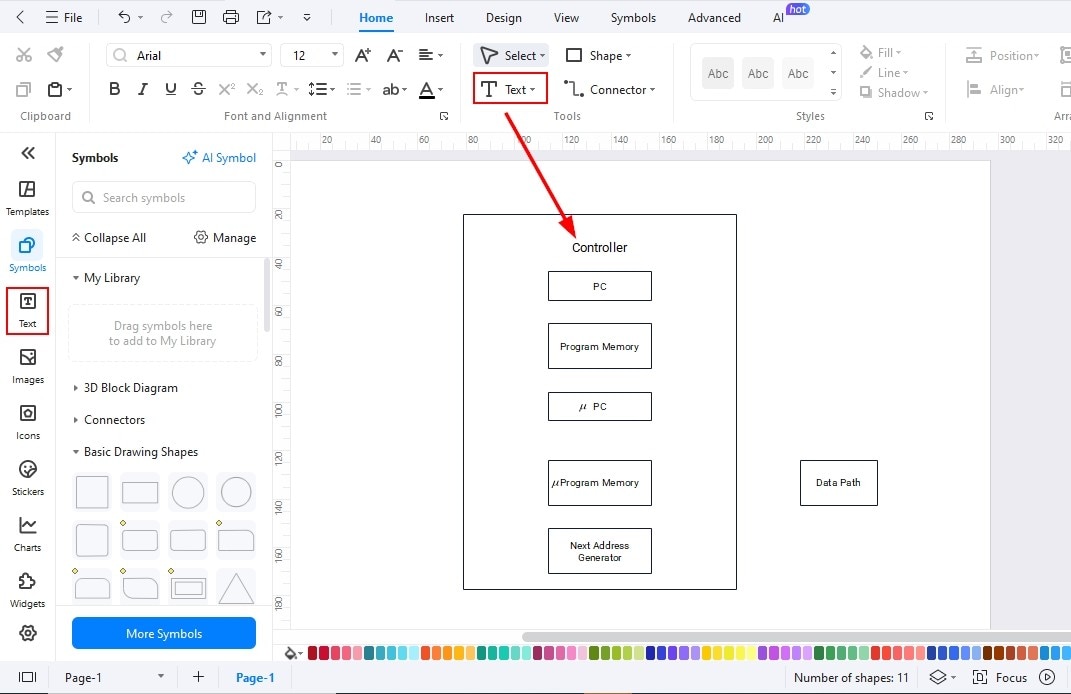The height and width of the screenshot is (694, 1071).
Task: Switch to the Insert ribbon tab
Action: tap(439, 17)
